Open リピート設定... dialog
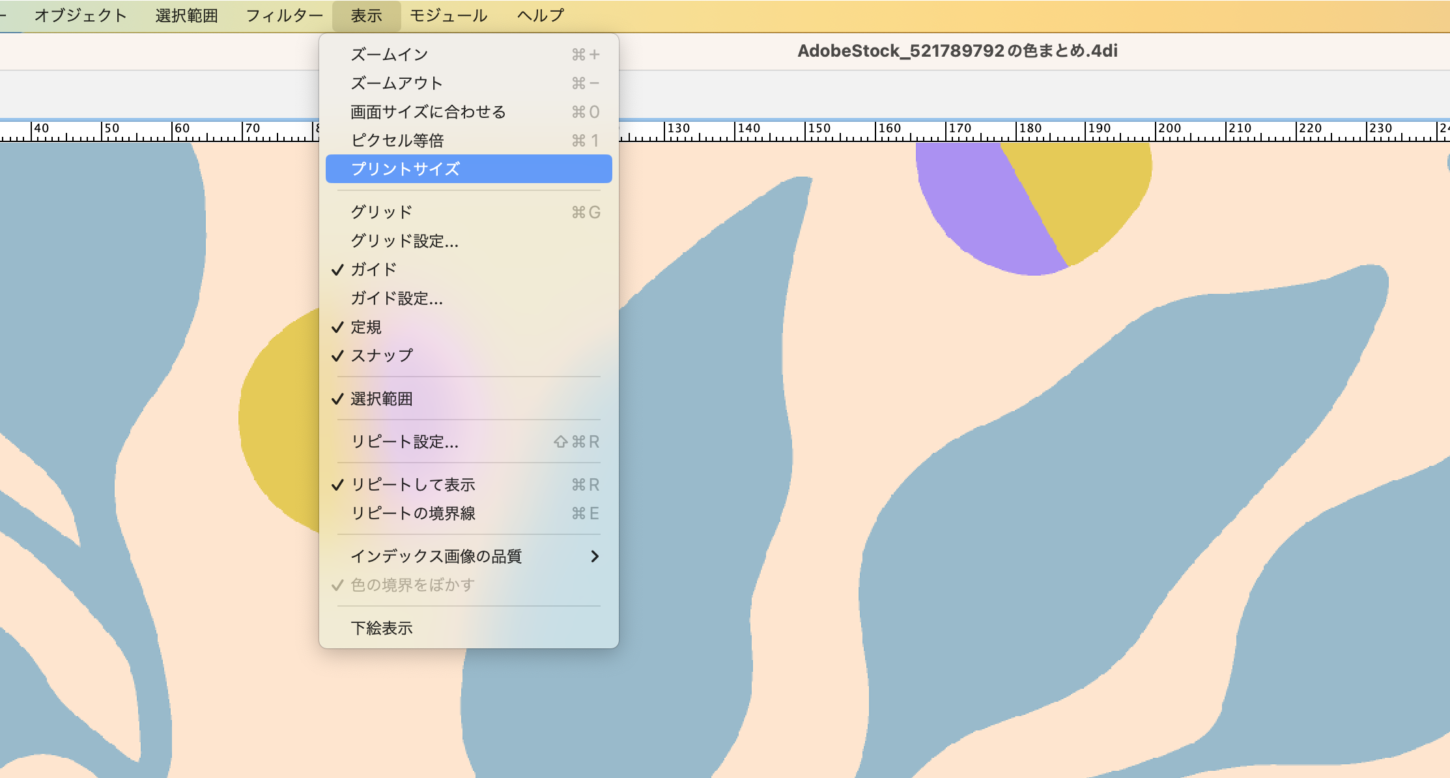The height and width of the screenshot is (778, 1450). 404,442
